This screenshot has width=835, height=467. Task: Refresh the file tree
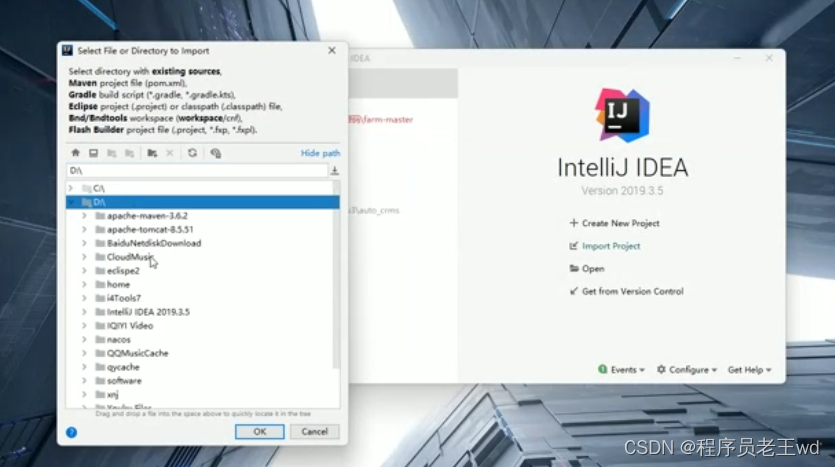(192, 153)
